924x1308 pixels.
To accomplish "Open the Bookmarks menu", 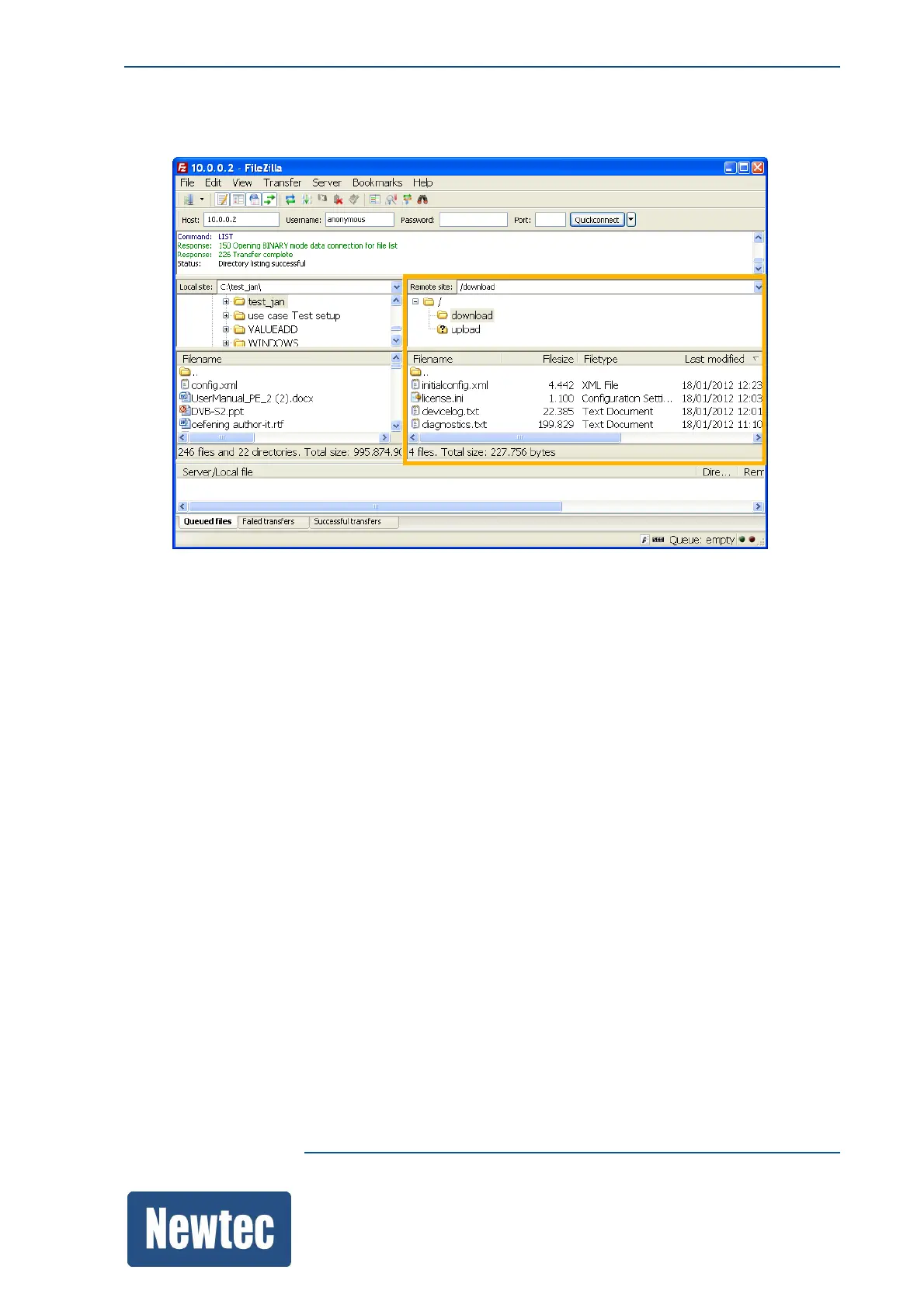I will 377,183.
